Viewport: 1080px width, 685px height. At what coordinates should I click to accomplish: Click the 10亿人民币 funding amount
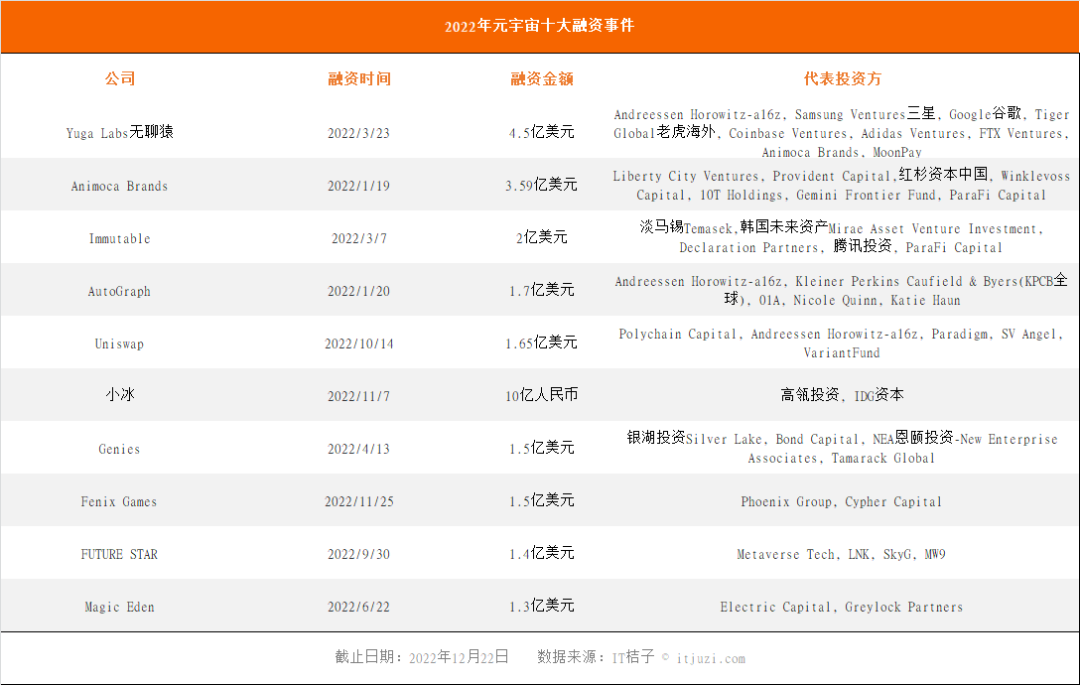tap(541, 395)
